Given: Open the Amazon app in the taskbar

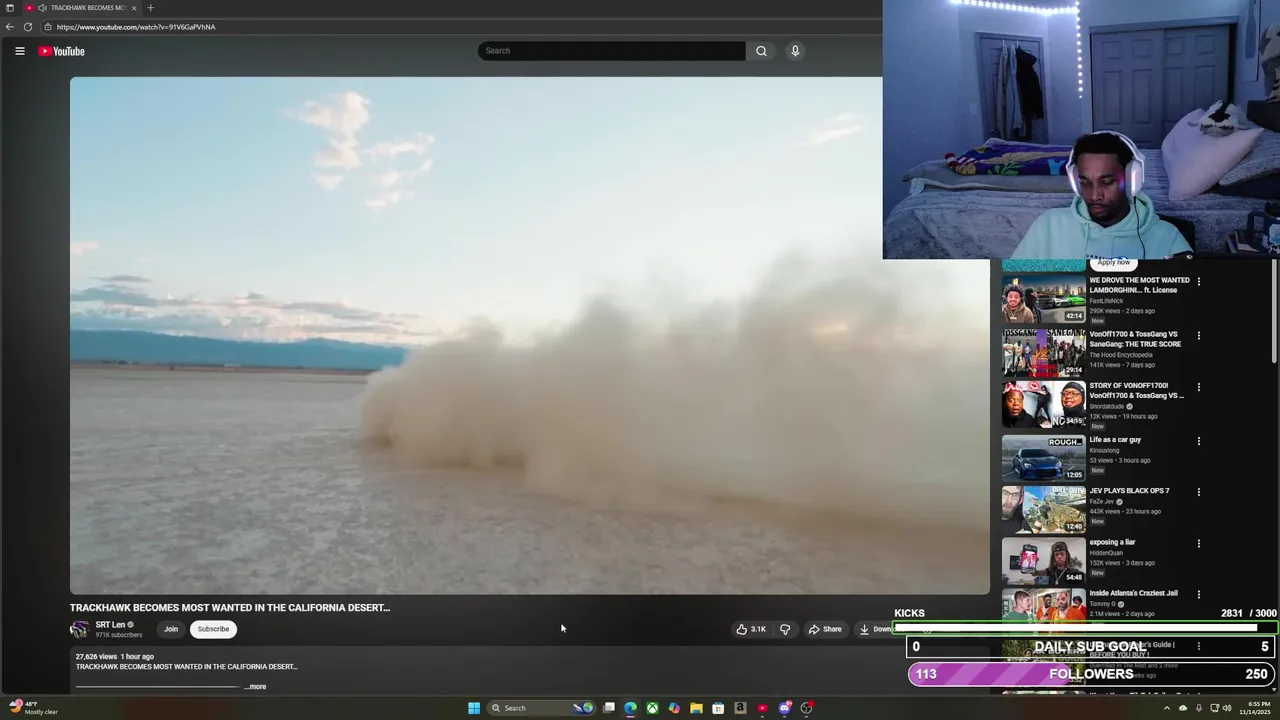Looking at the screenshot, I should click(x=740, y=708).
